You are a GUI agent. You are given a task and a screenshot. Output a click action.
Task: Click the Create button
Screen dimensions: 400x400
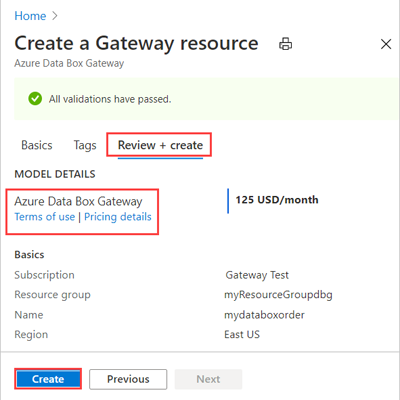(x=48, y=379)
